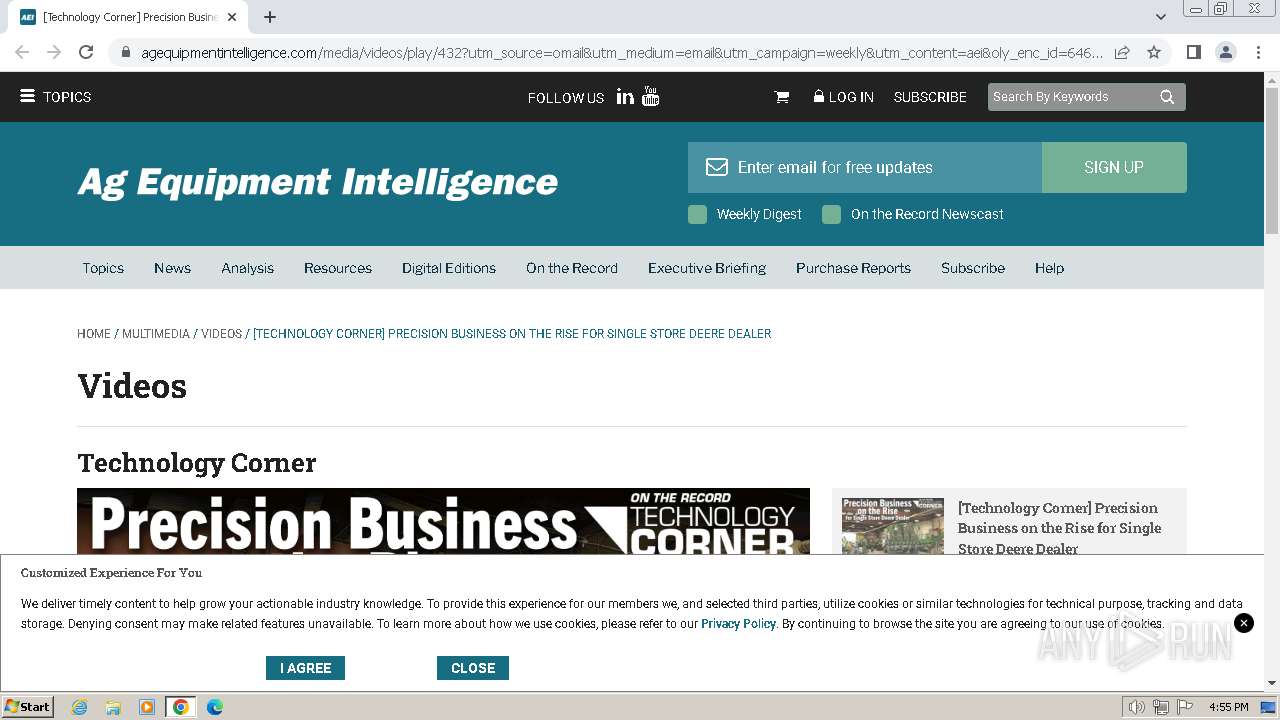
Task: Open the Precision Business sidebar video title
Action: point(1060,528)
